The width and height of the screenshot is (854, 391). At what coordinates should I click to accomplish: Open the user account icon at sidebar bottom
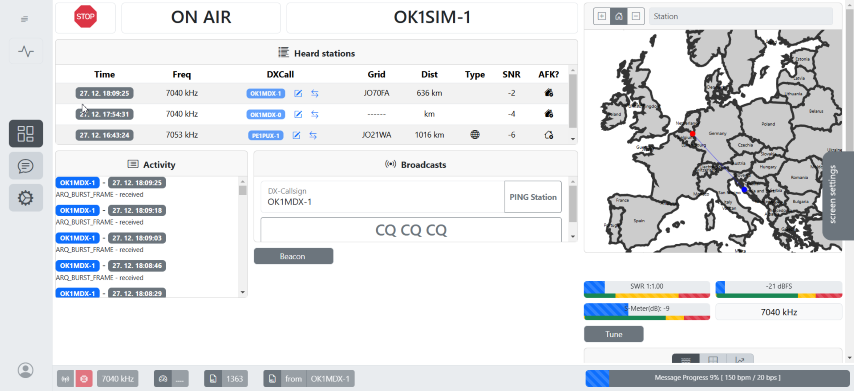coord(26,370)
